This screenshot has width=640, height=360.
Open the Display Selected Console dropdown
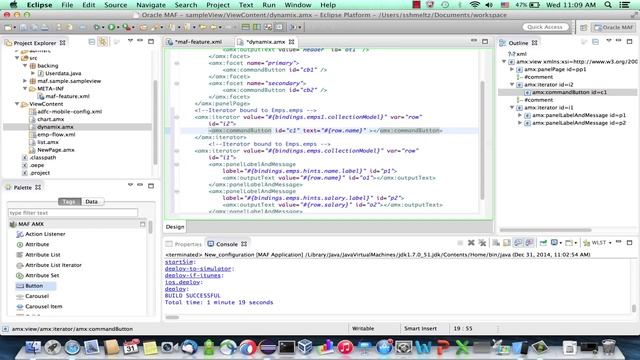click(560, 243)
